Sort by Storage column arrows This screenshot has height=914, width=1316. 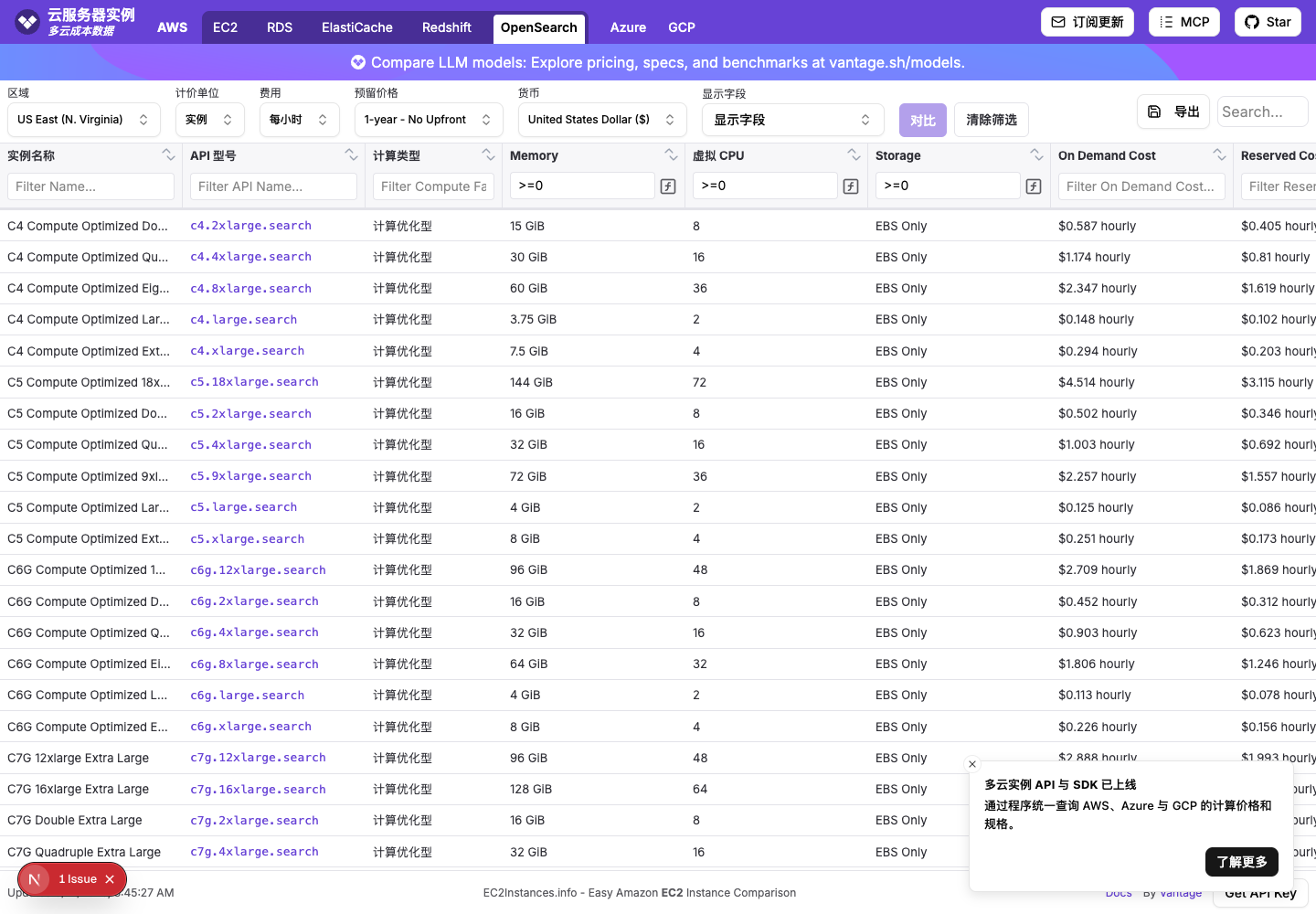click(1036, 154)
